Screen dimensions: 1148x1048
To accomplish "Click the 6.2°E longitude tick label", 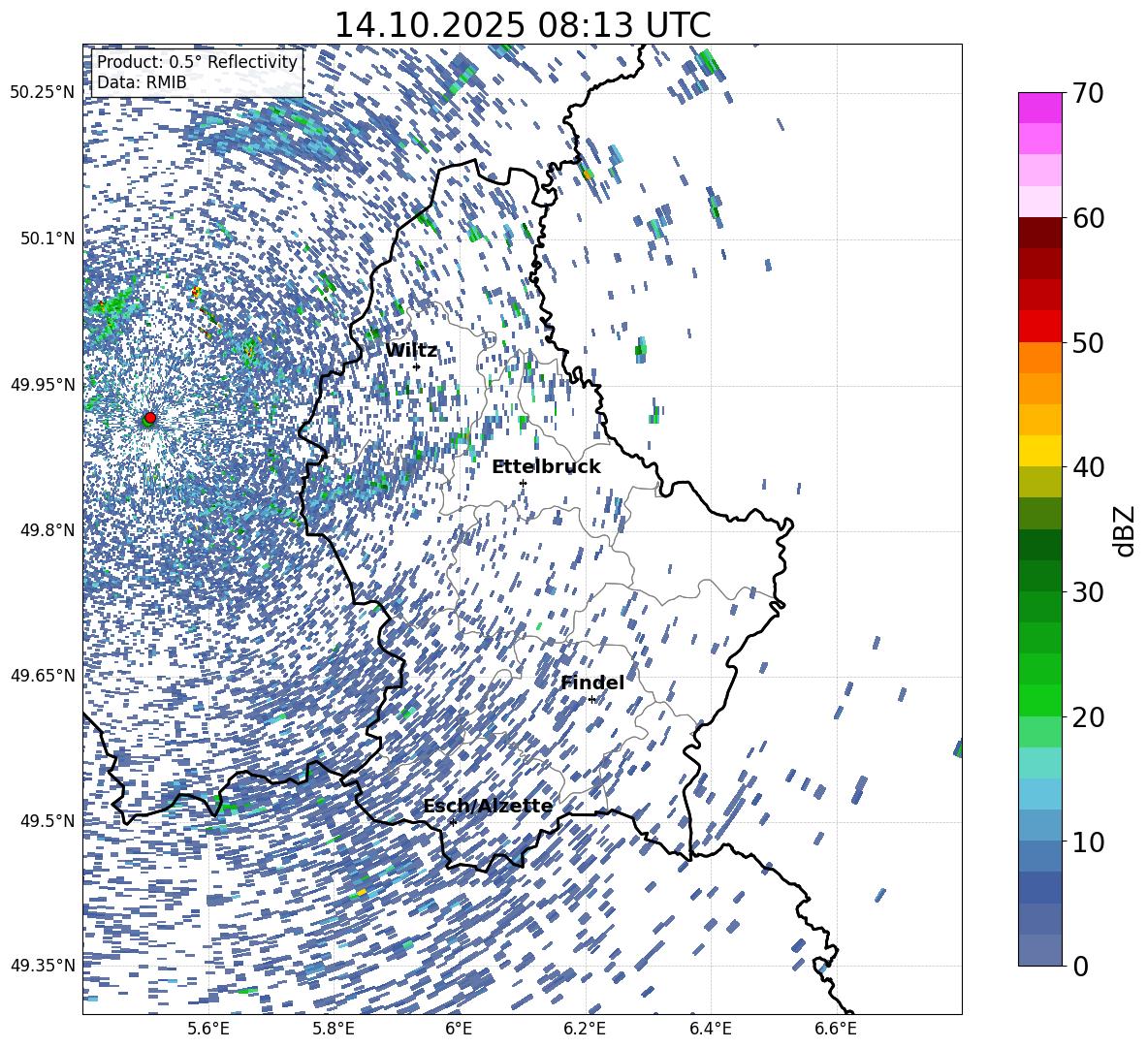I will [x=585, y=1028].
